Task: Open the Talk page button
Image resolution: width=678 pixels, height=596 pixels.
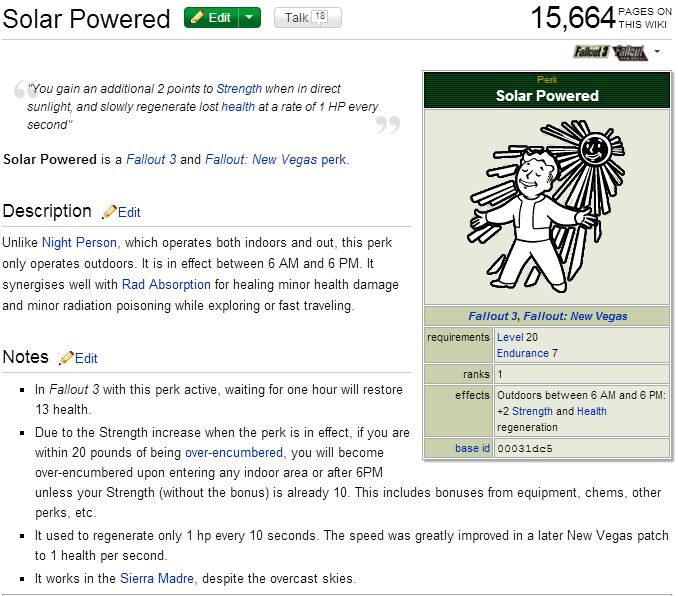Action: click(x=307, y=18)
